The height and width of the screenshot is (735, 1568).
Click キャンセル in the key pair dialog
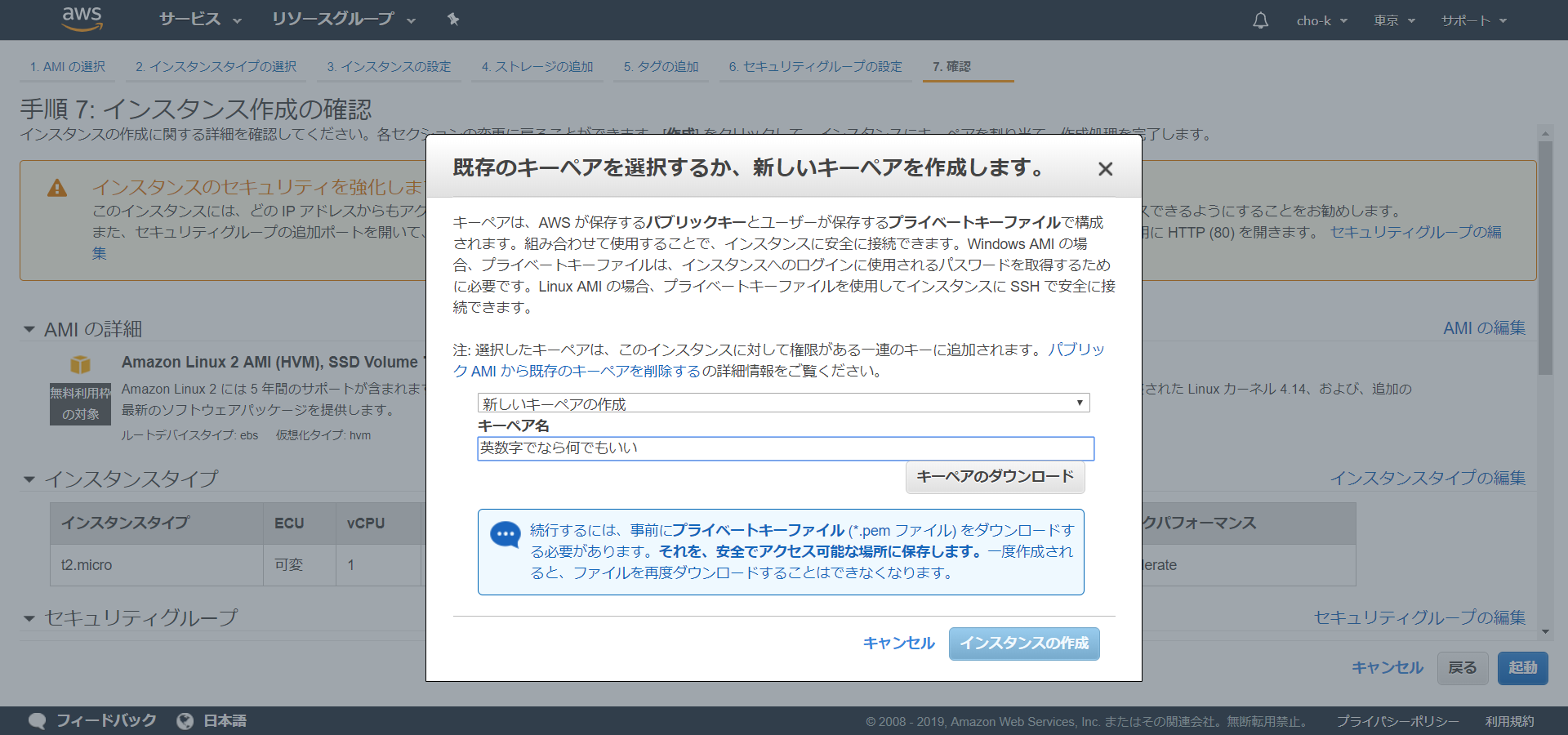pyautogui.click(x=898, y=644)
